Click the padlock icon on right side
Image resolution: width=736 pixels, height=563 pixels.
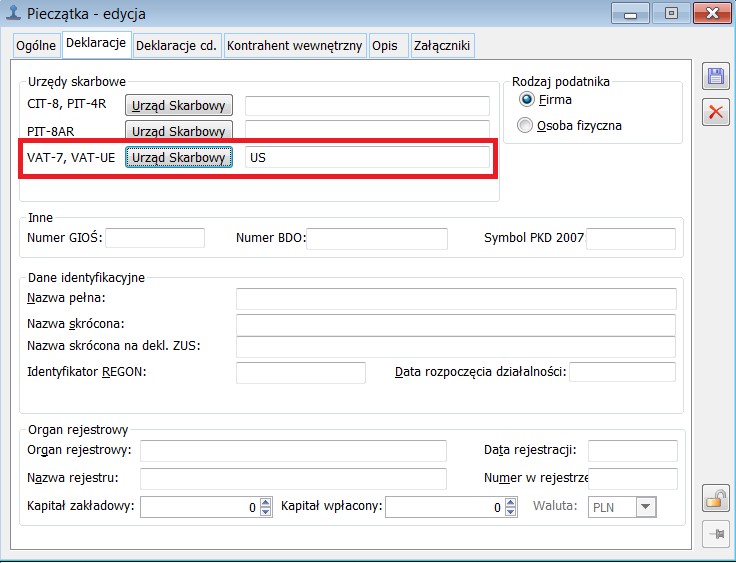click(715, 497)
